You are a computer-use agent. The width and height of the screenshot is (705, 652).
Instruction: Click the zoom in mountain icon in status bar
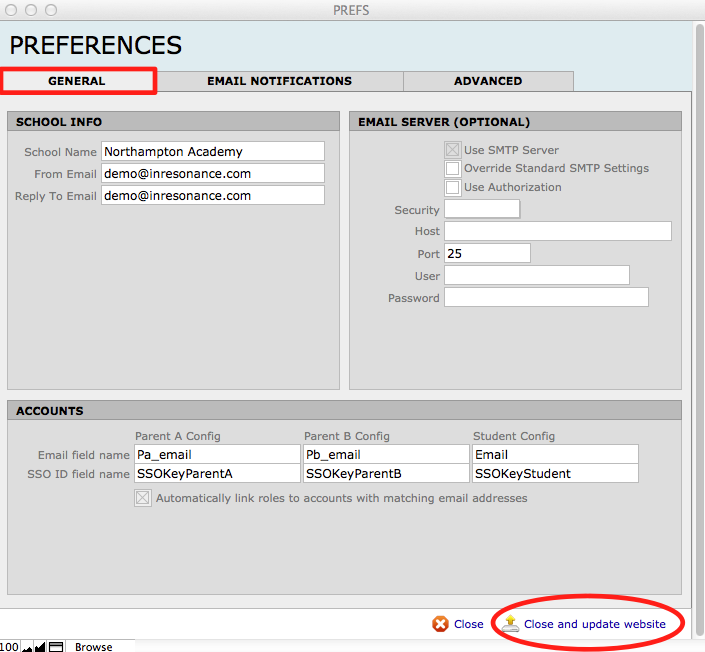(x=40, y=647)
